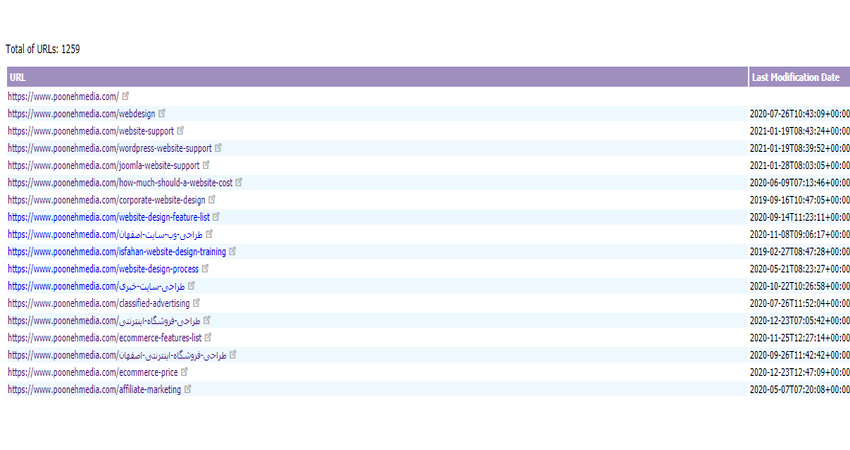This screenshot has height=450, width=850.
Task: Open the Persian URL link dated 2020-12-23T07:05:42
Action: pyautogui.click(x=104, y=321)
